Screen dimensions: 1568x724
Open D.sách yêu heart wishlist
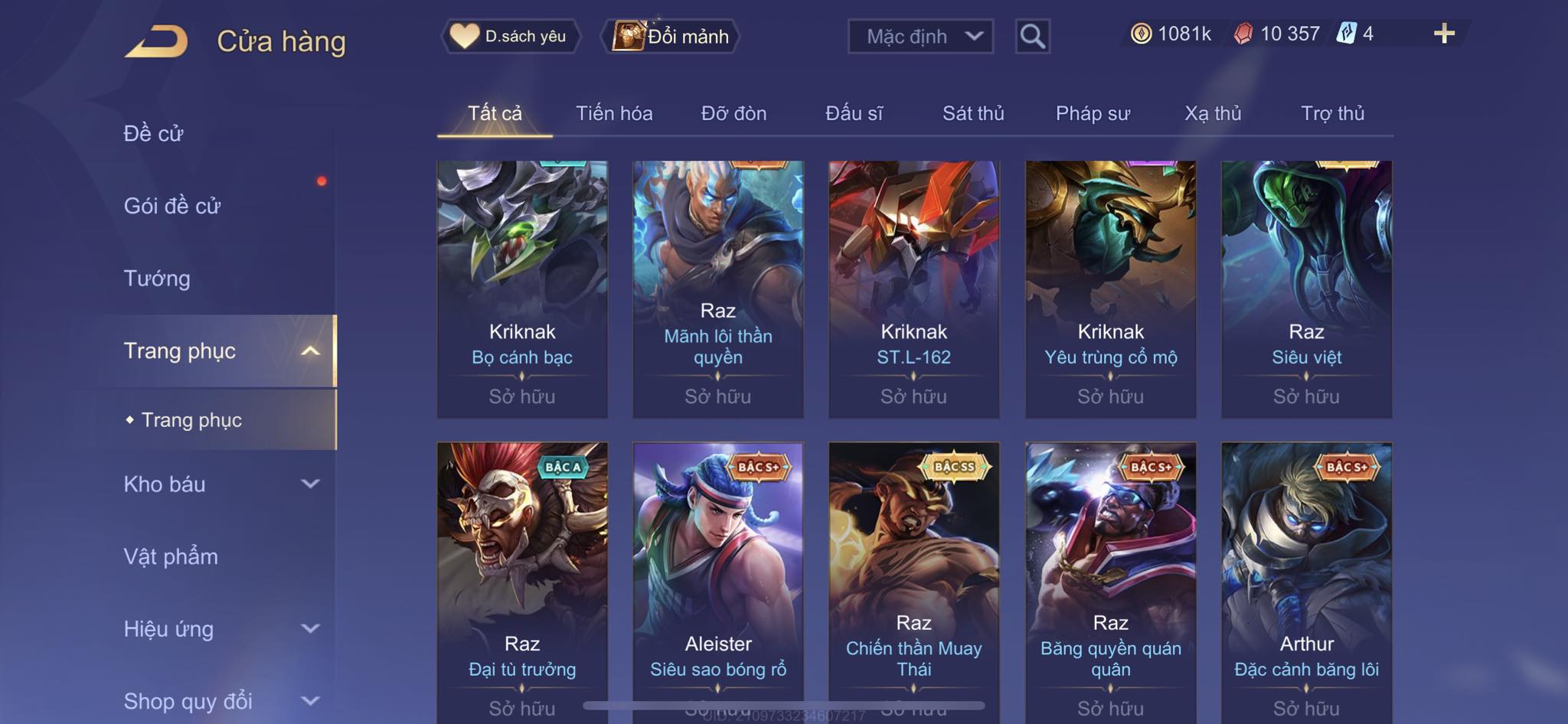click(x=510, y=36)
